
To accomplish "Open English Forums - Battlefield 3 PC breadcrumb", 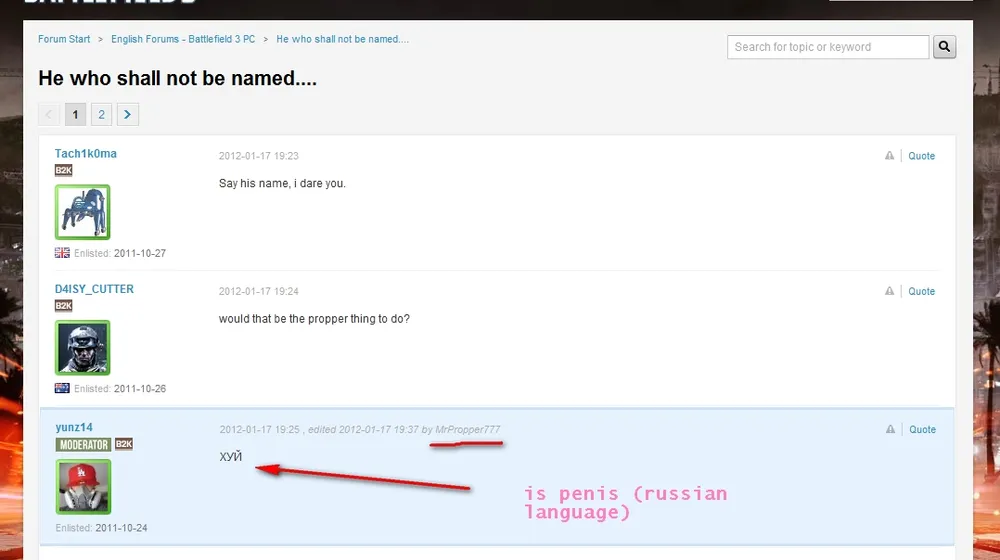I will click(183, 39).
